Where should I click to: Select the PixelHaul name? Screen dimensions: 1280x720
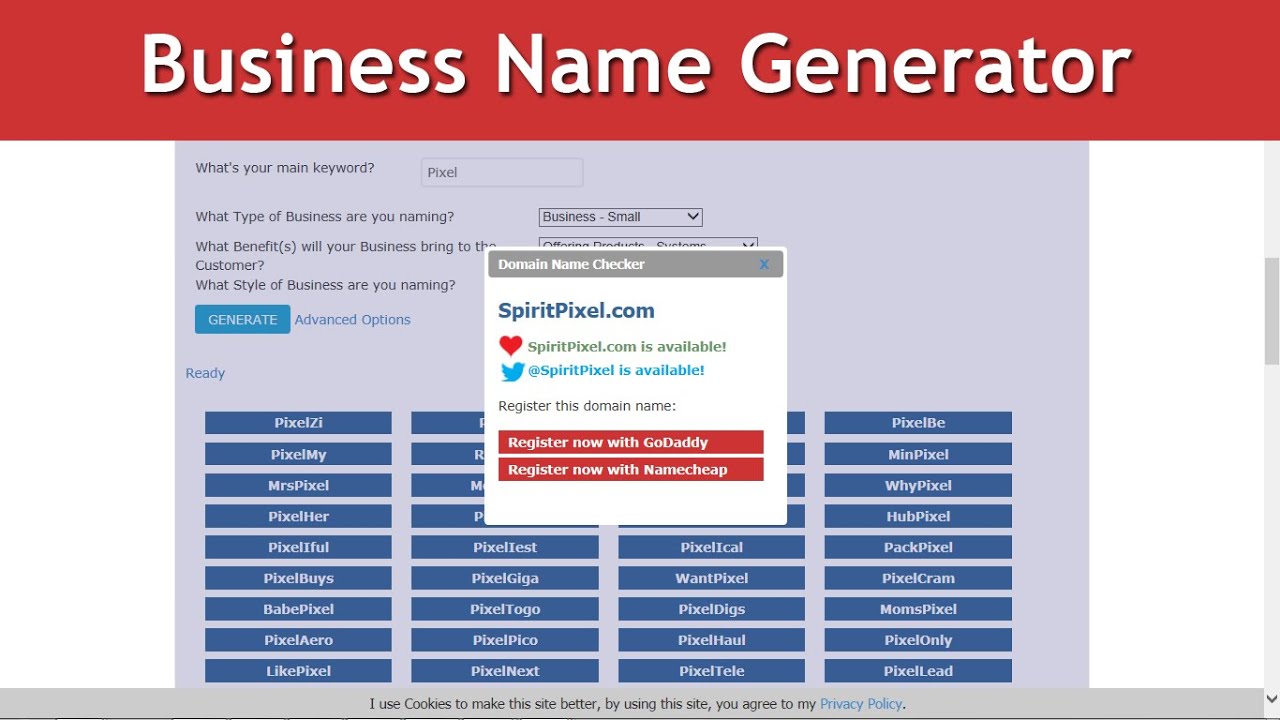[x=711, y=640]
